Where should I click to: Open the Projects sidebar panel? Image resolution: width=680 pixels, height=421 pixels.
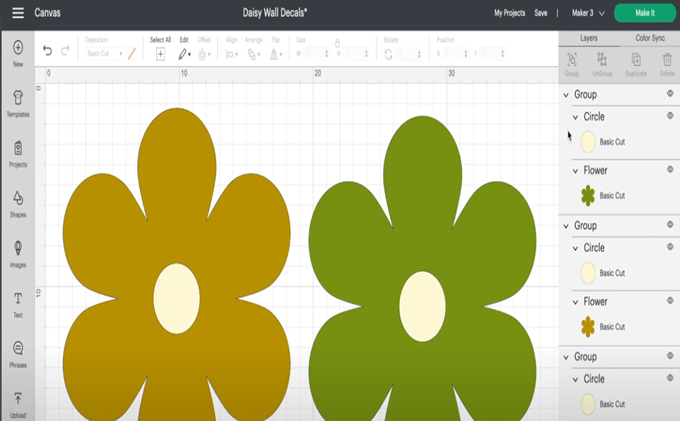tap(18, 154)
